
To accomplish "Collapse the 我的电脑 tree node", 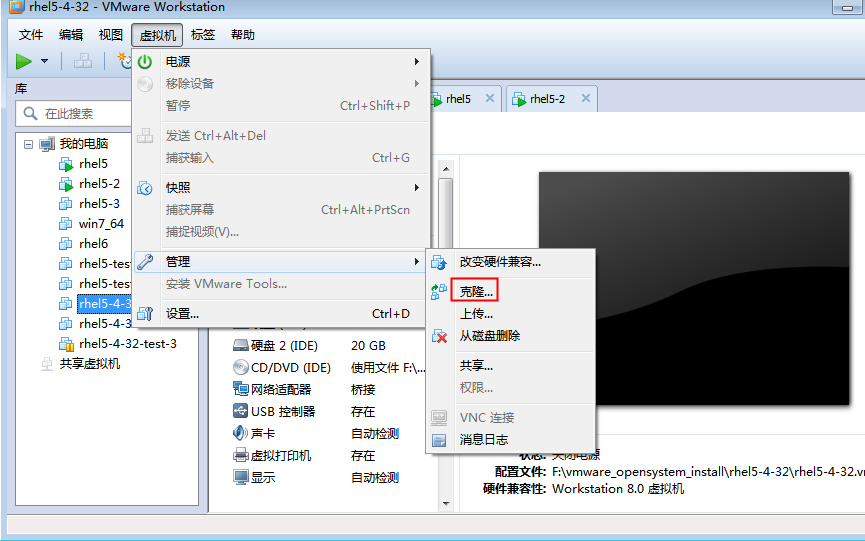I will (28, 144).
